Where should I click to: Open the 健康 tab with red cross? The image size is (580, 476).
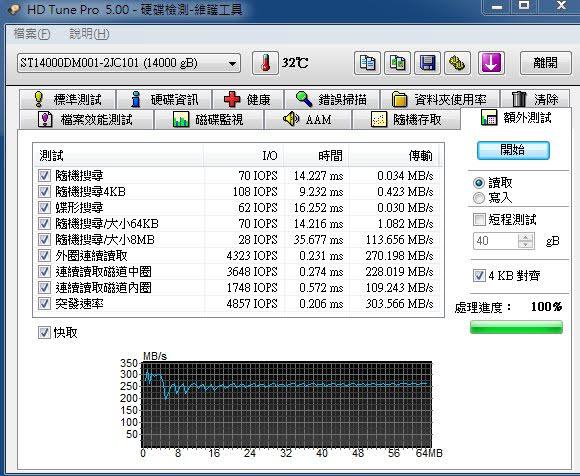(247, 99)
